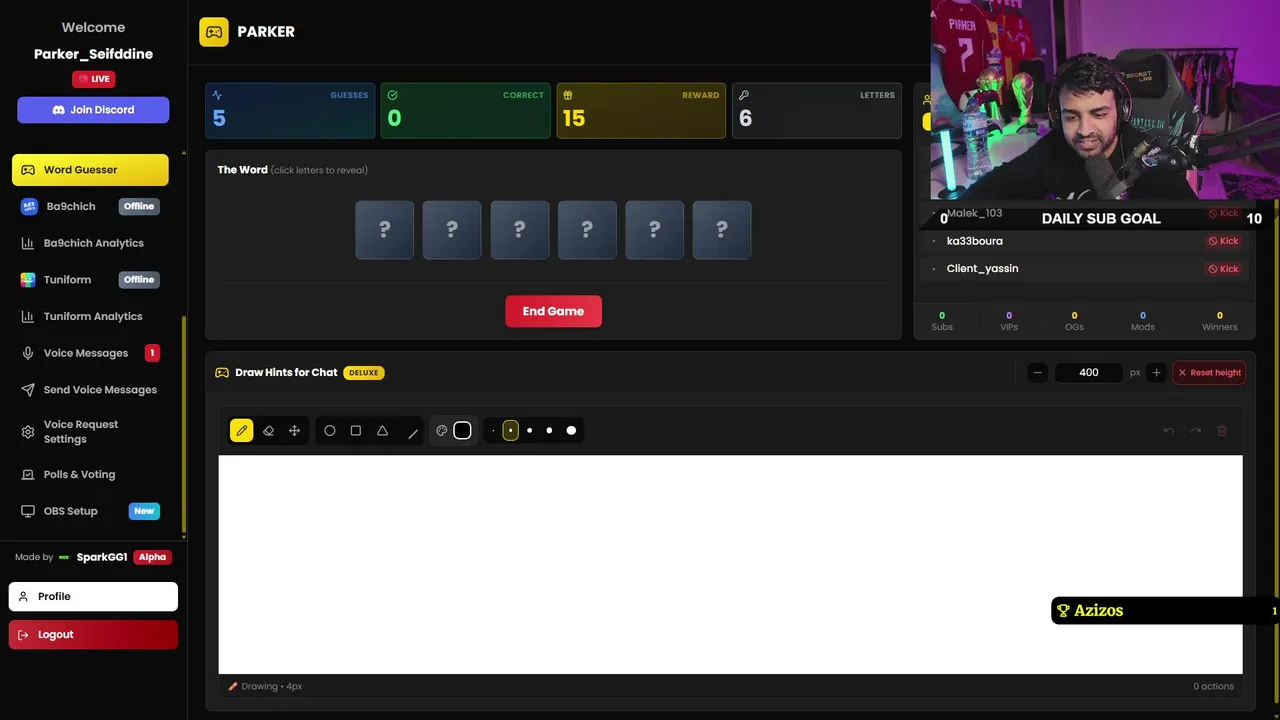Decrease canvas height with minus button
1280x720 pixels.
[1037, 372]
